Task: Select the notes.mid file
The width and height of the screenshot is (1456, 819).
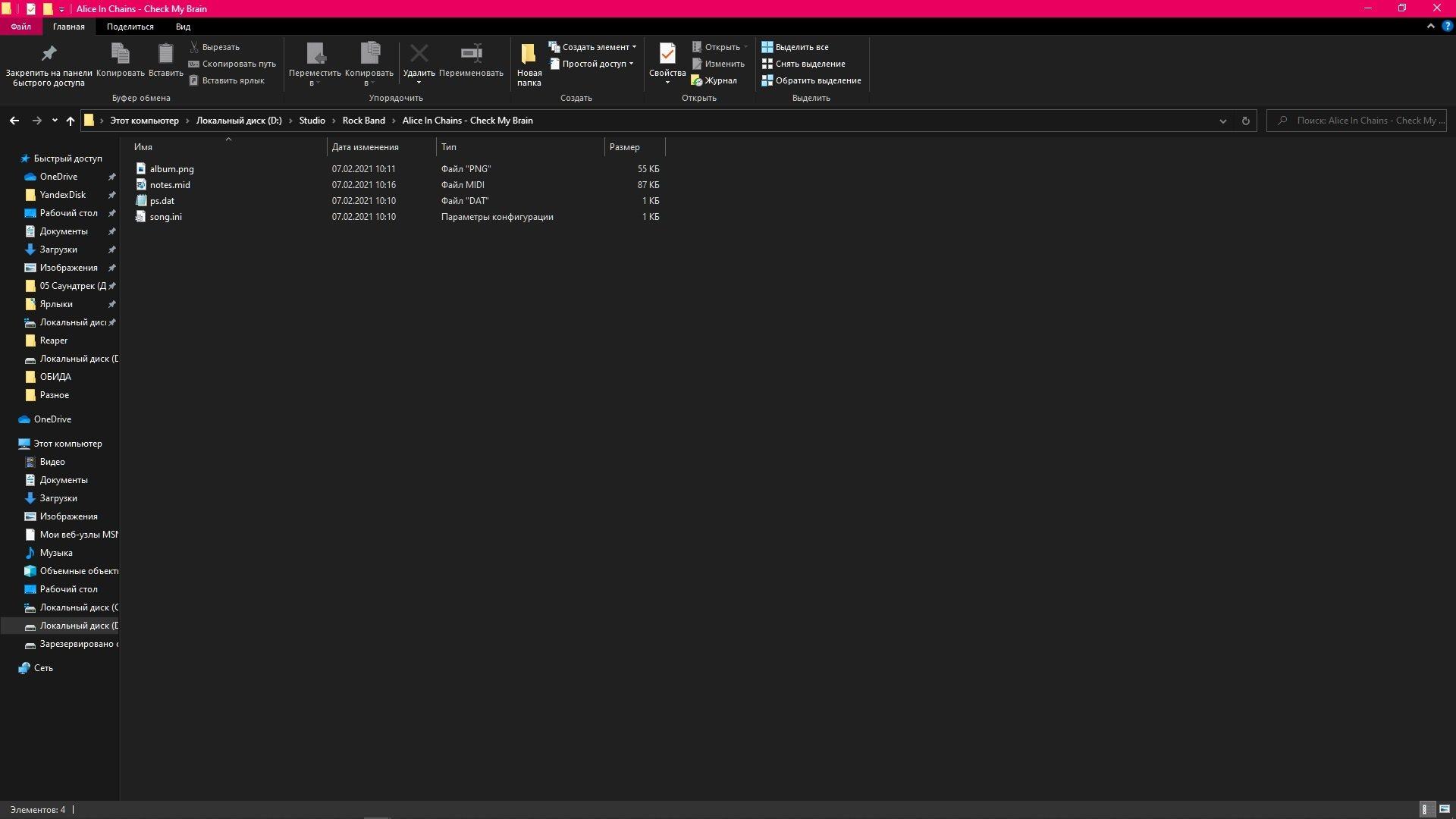Action: tap(170, 185)
